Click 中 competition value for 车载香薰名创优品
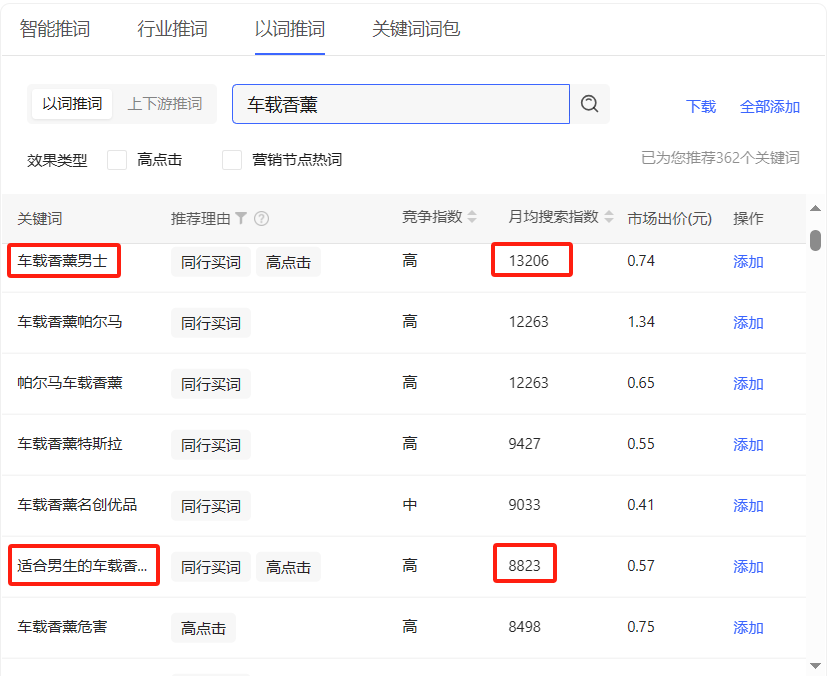Screen dimensions: 829x676 [410, 505]
